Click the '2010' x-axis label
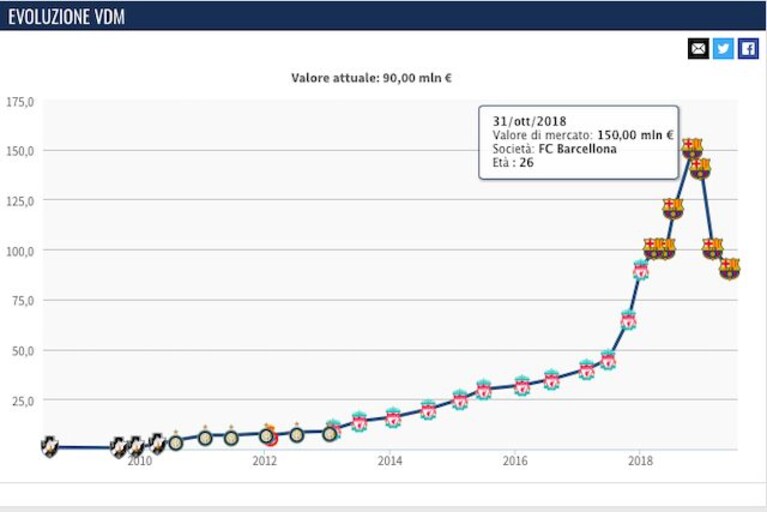 (139, 461)
